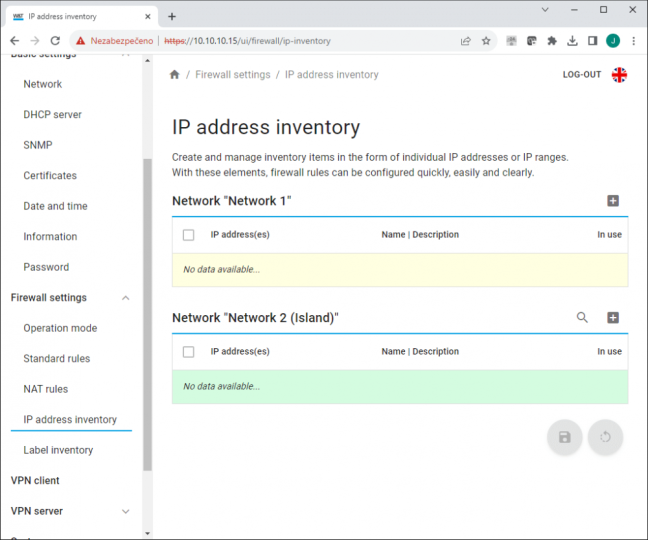Viewport: 648px width, 540px height.
Task: Click the reset changes circular arrow button
Action: pyautogui.click(x=605, y=437)
